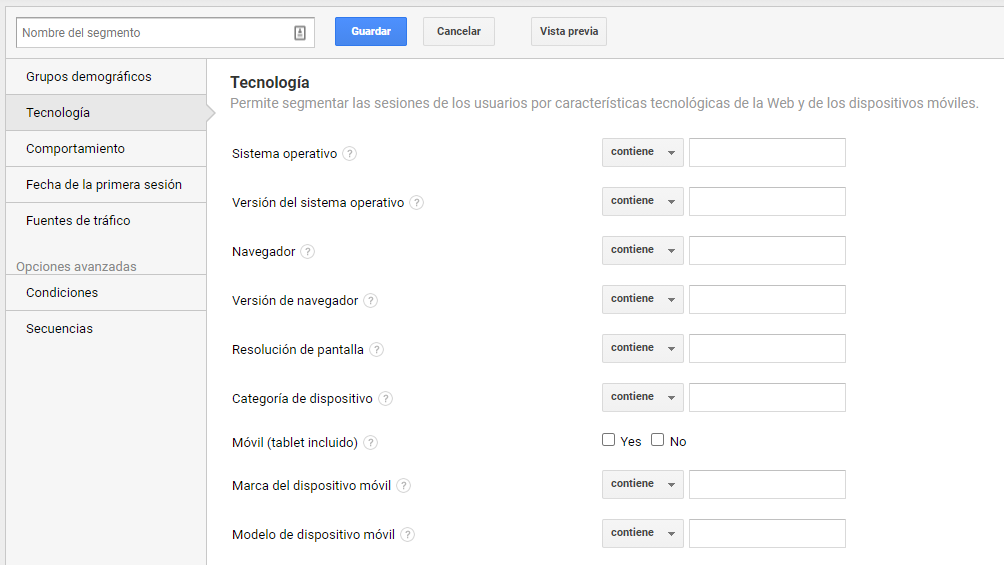The image size is (1004, 565).
Task: Tick the No checkbox for Móvil
Action: coord(658,439)
